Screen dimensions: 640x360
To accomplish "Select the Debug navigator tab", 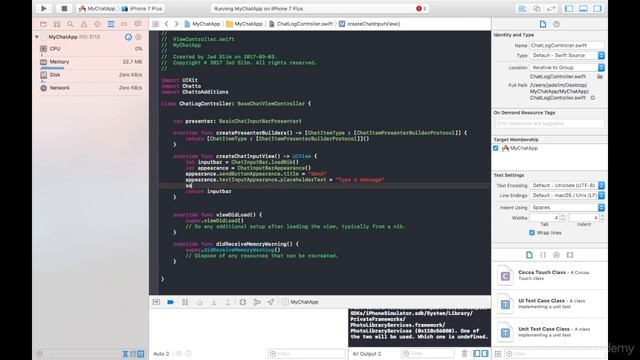I will (x=111, y=24).
